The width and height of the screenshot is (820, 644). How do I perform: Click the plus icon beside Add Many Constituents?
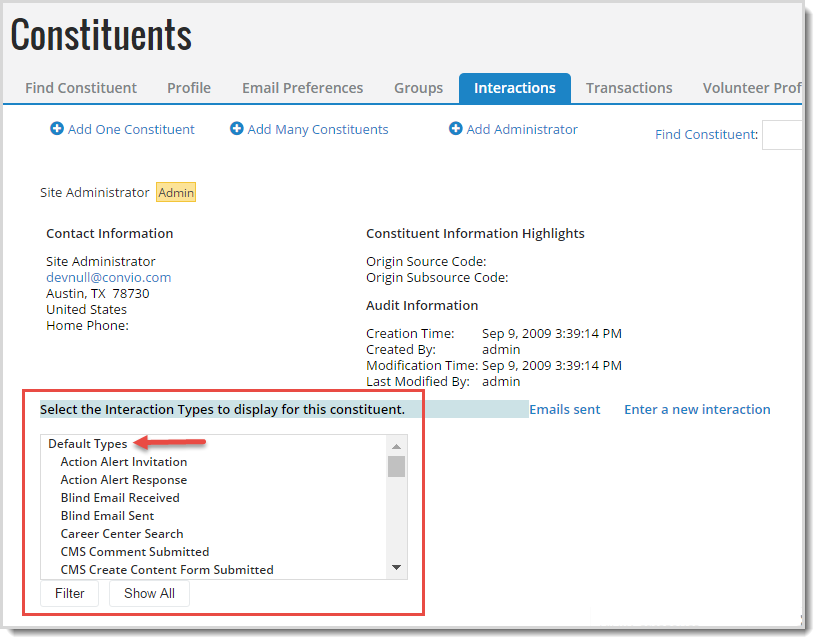(x=237, y=129)
